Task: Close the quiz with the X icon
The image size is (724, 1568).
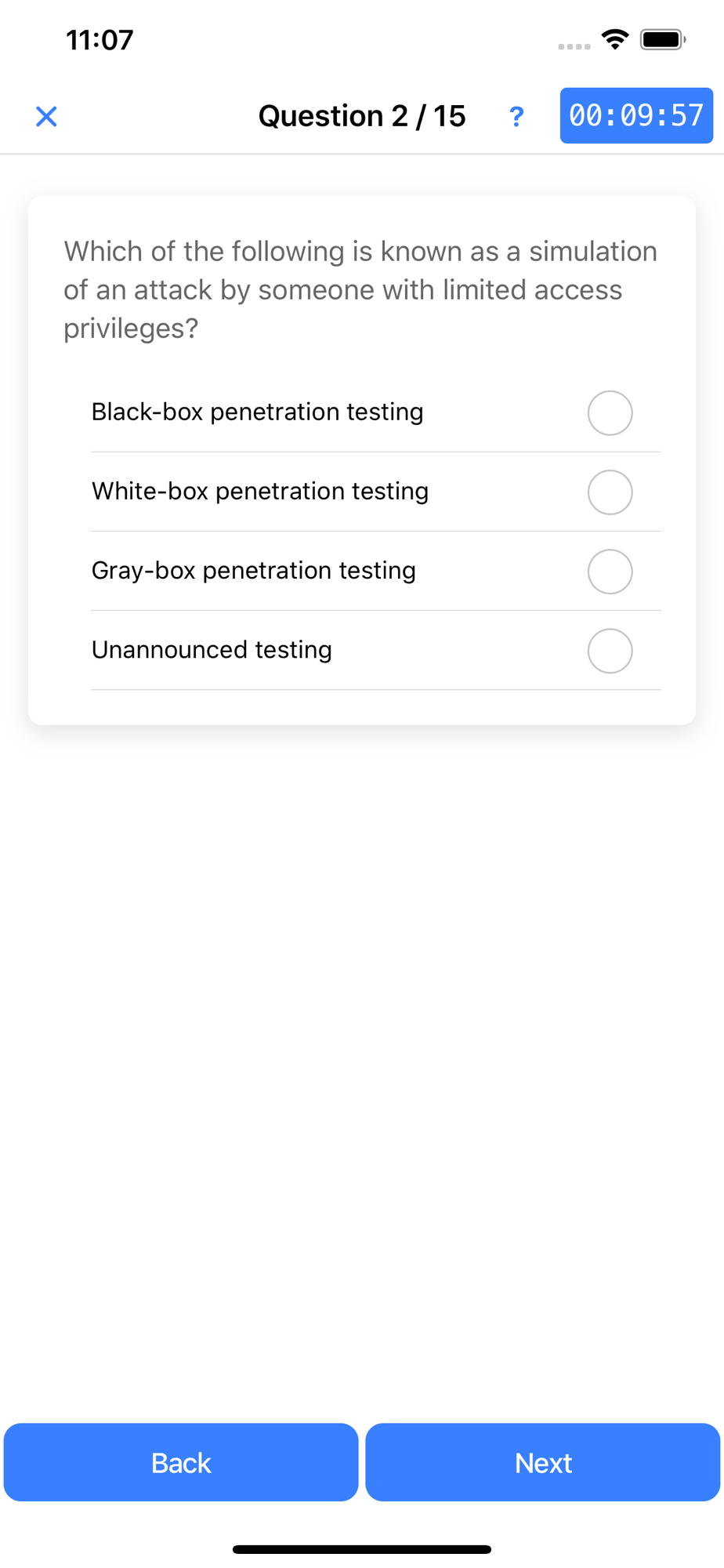Action: [46, 117]
